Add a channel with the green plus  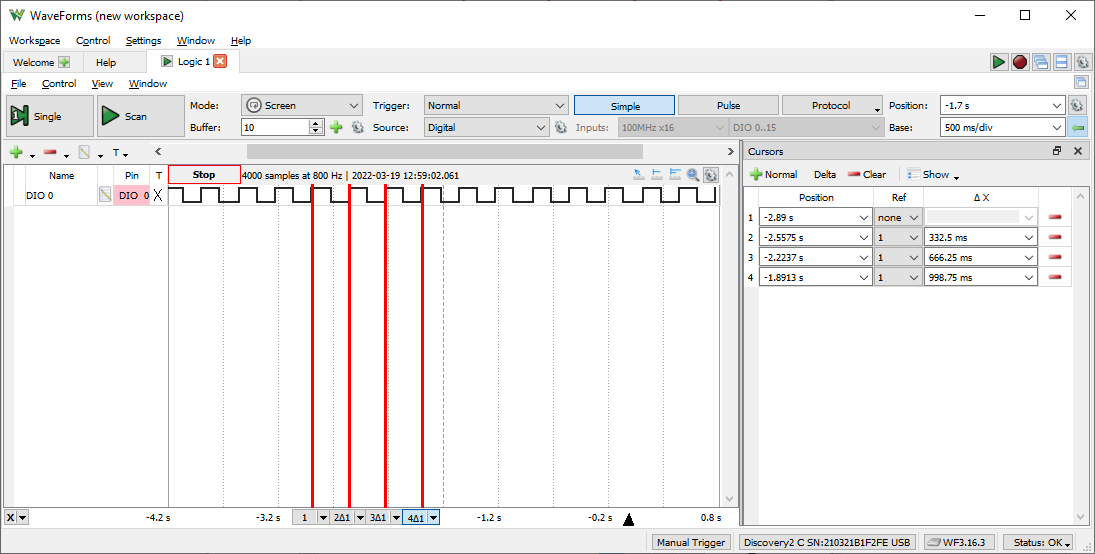pos(16,152)
